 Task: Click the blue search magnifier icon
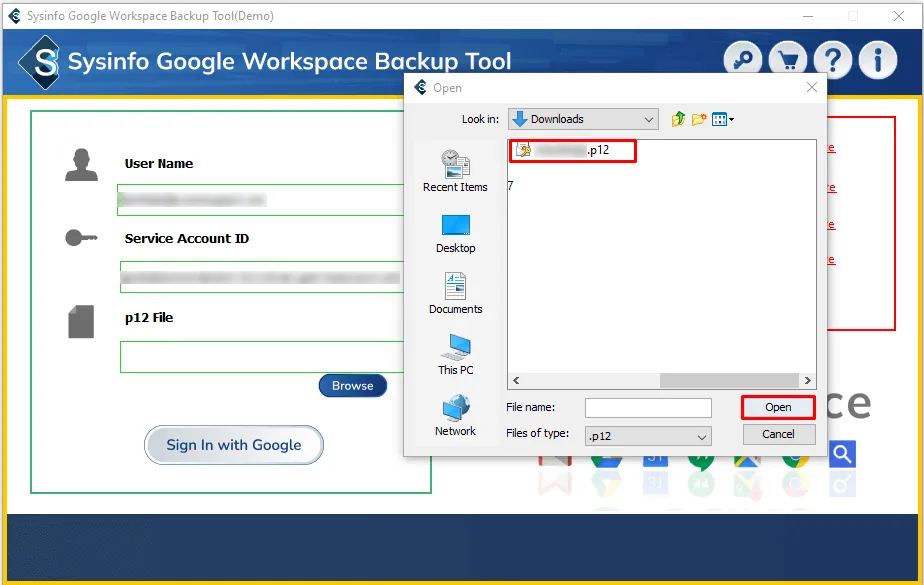point(842,454)
